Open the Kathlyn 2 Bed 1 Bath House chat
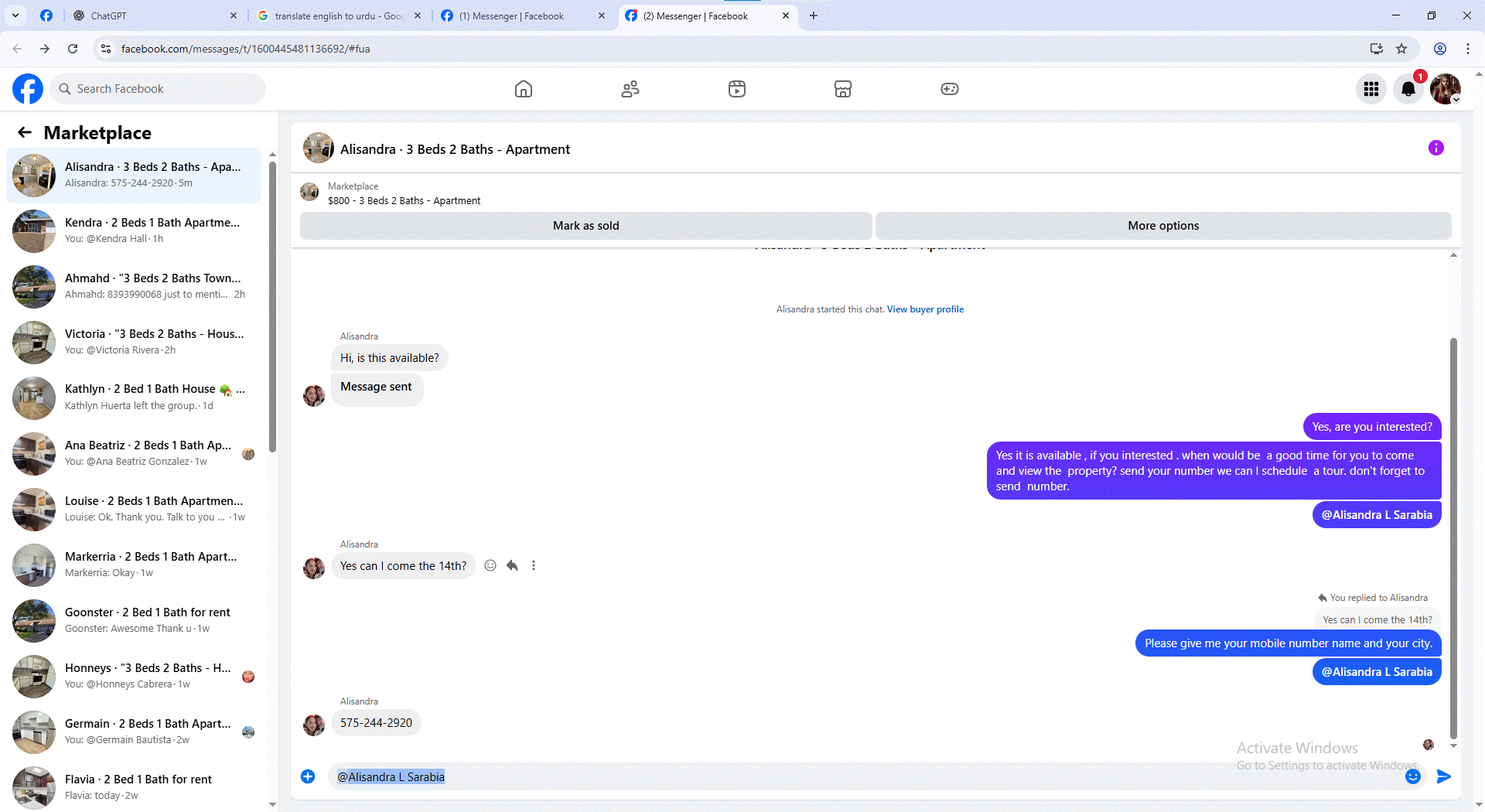Screen dimensions: 1485x812 pos(133,397)
